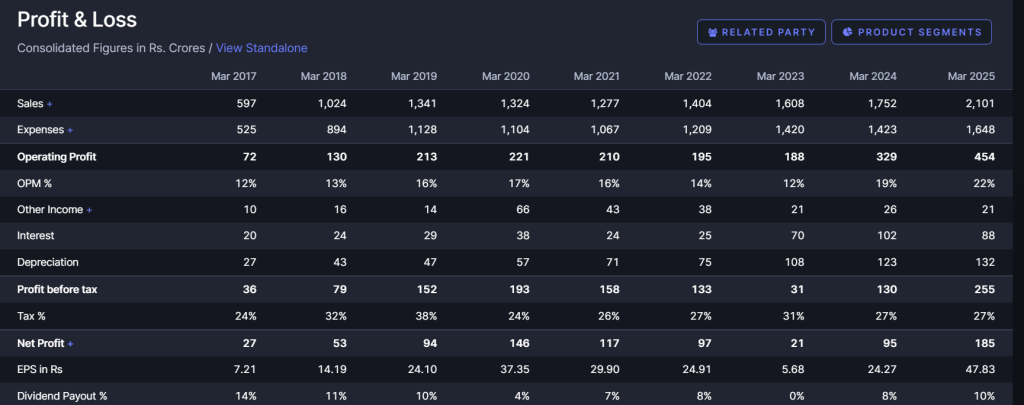The height and width of the screenshot is (405, 1024).
Task: Expand the Sales row breakdown
Action: (50, 104)
